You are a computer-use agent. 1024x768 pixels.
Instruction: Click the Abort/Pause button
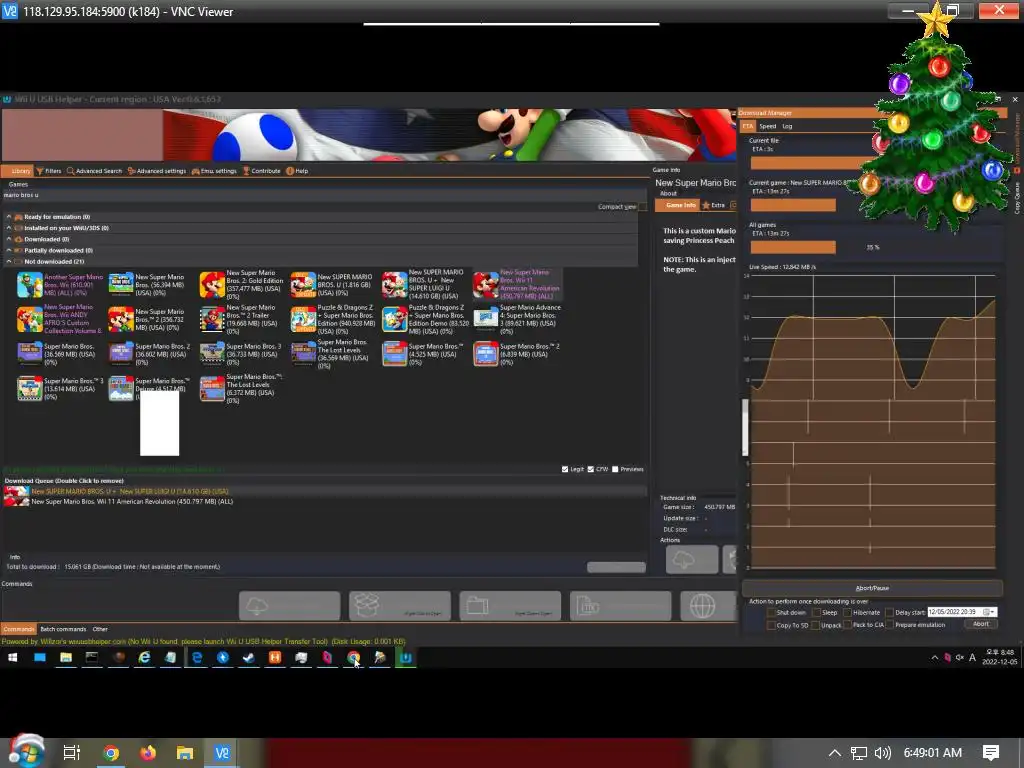tap(872, 588)
